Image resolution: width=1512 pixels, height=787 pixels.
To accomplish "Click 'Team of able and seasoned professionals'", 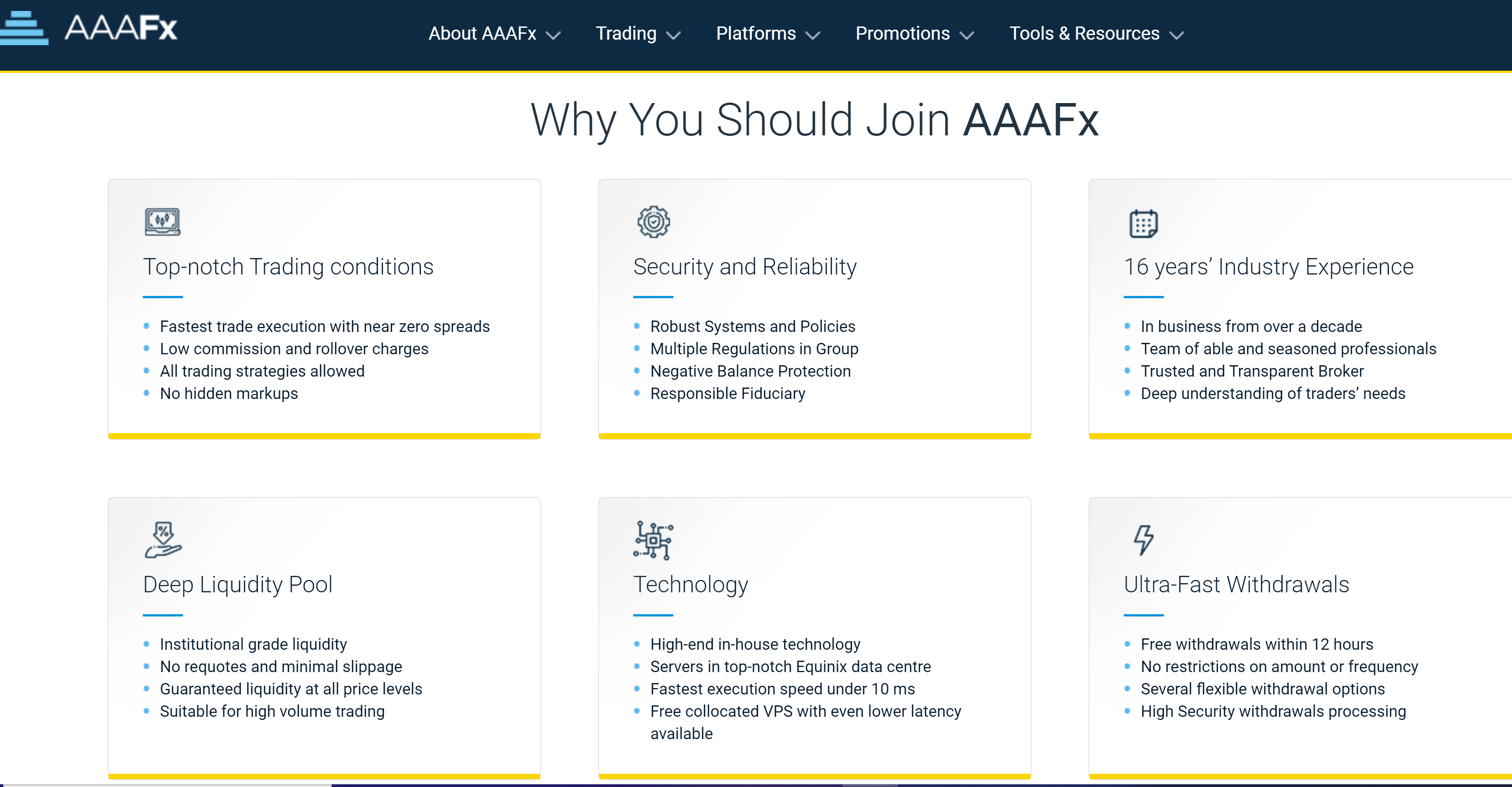I will [x=1288, y=349].
